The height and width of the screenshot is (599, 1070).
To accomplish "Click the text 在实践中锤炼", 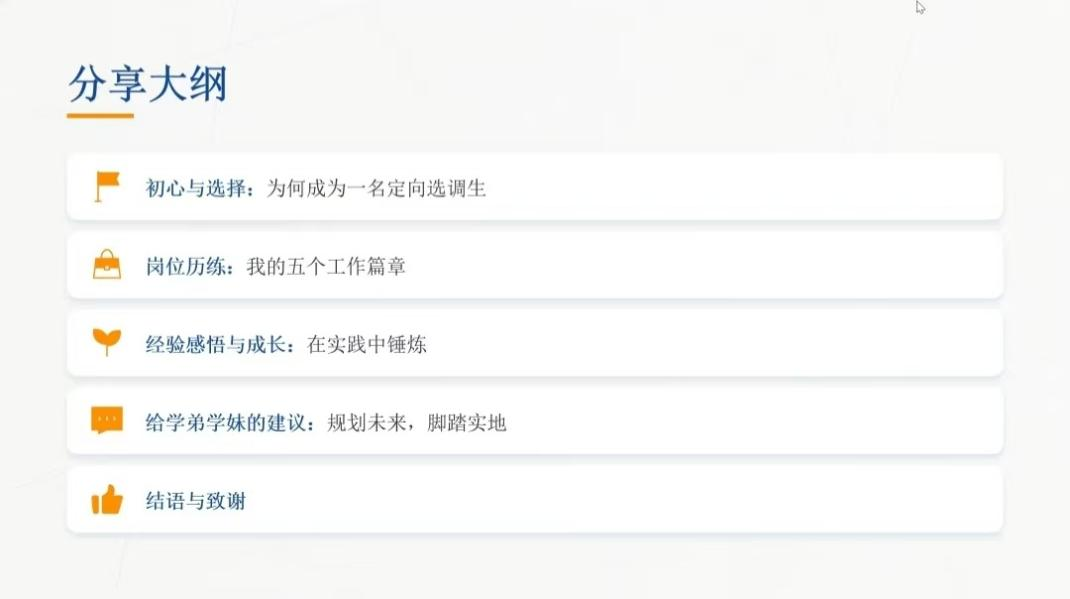I will point(367,344).
